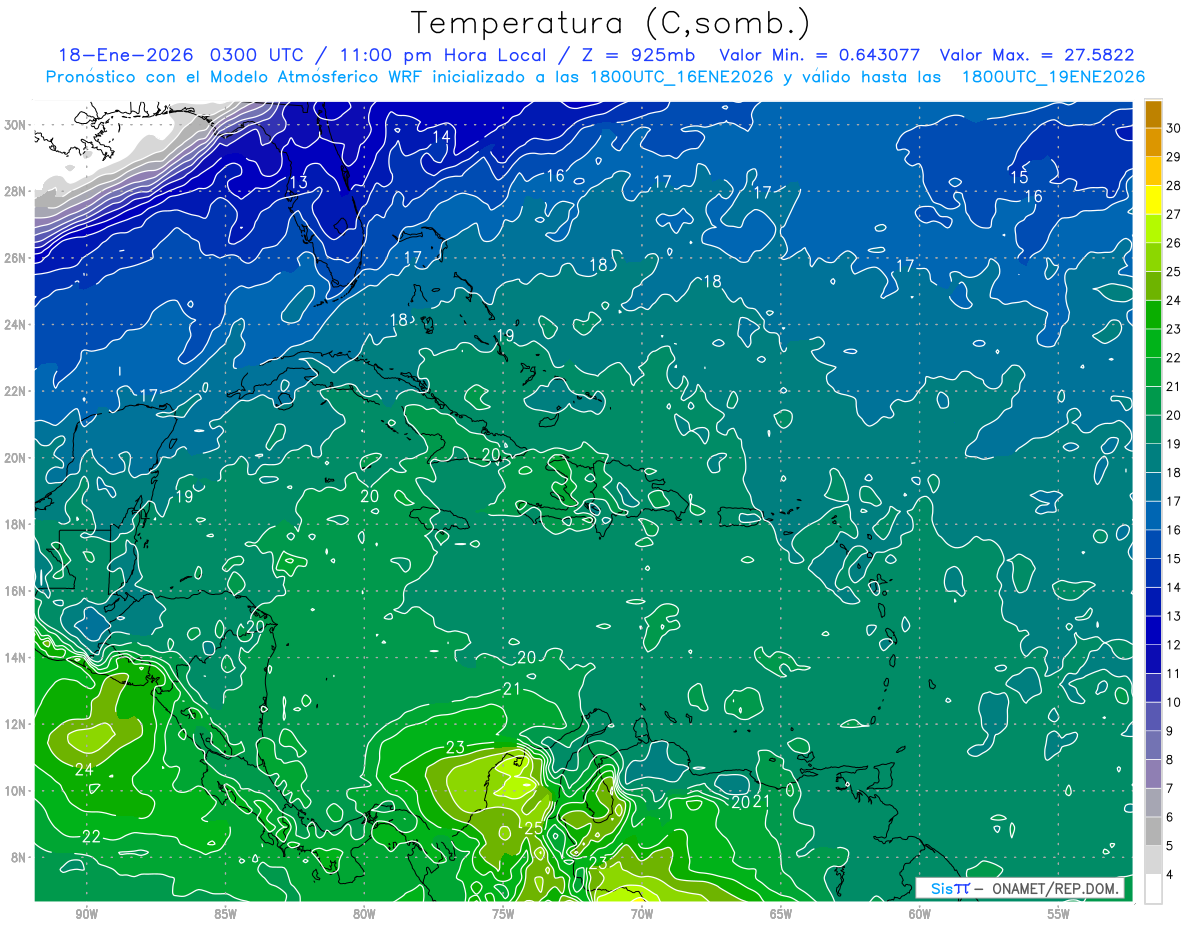
Task: Click the "60W" longitude axis label
Action: point(920,914)
